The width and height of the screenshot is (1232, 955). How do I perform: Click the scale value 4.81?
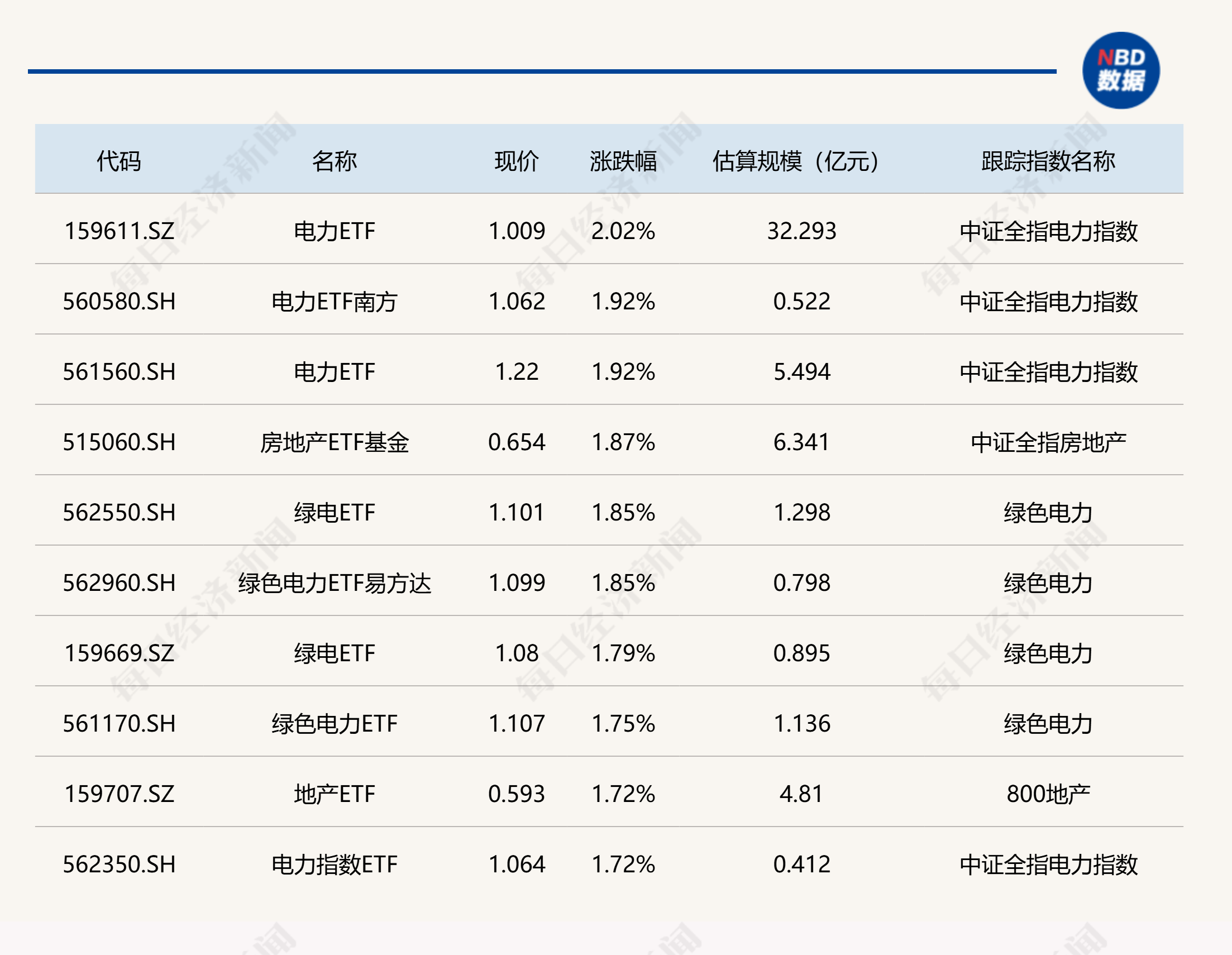pos(801,794)
